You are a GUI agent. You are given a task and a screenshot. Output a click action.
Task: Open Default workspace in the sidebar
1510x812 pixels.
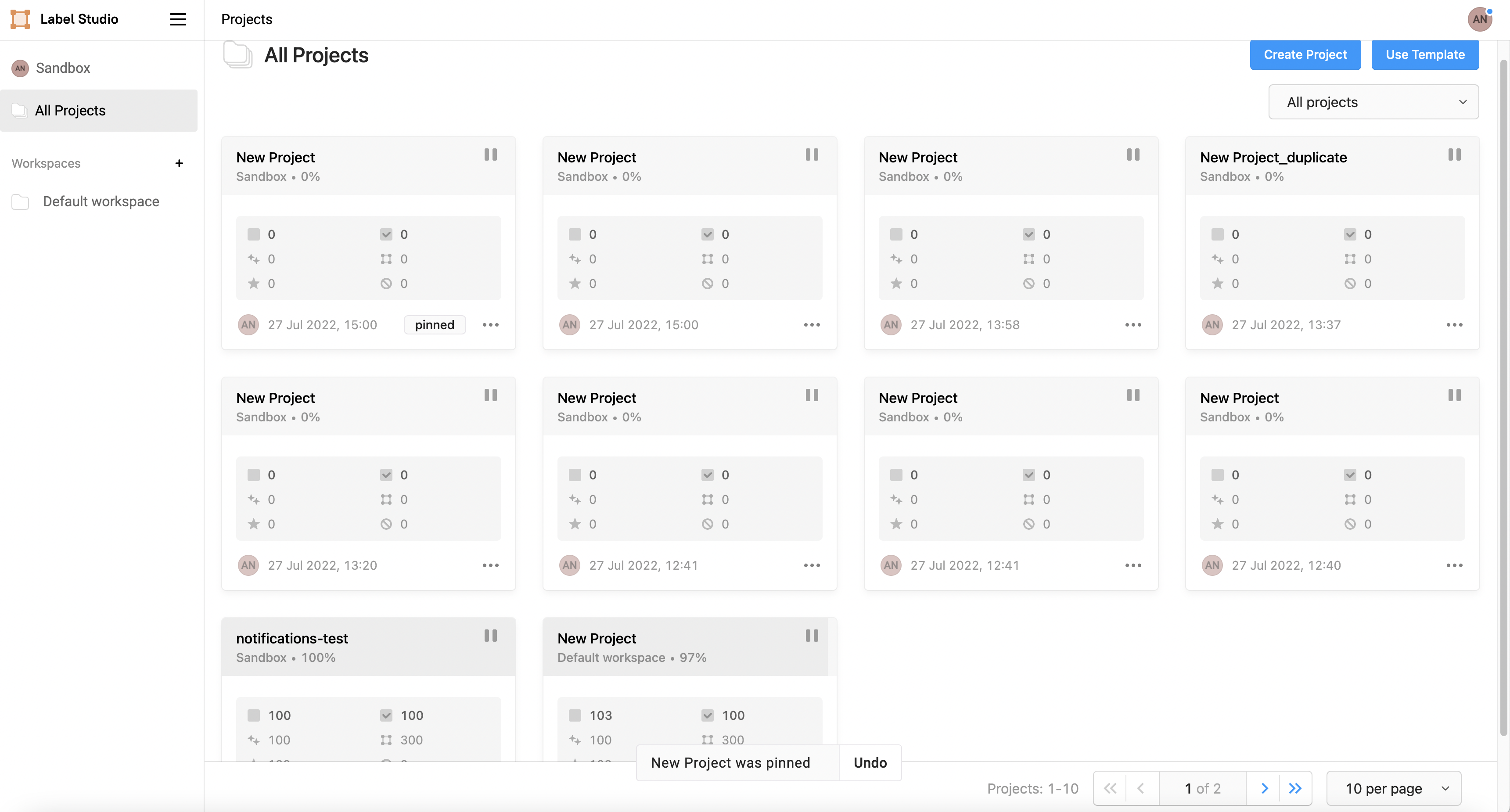[x=101, y=201]
